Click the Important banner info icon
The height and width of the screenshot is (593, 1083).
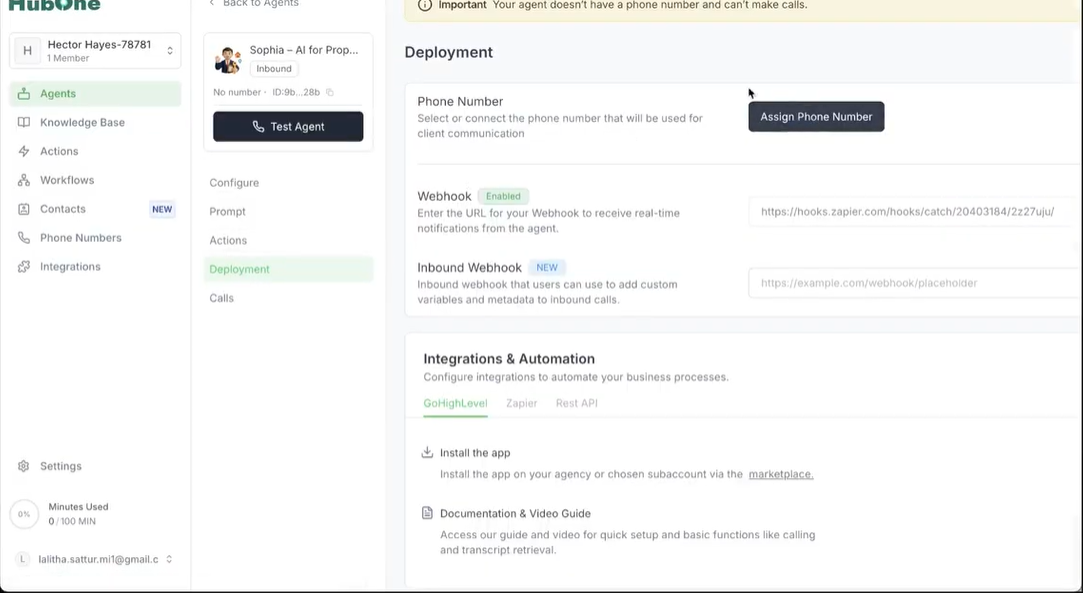click(x=425, y=5)
